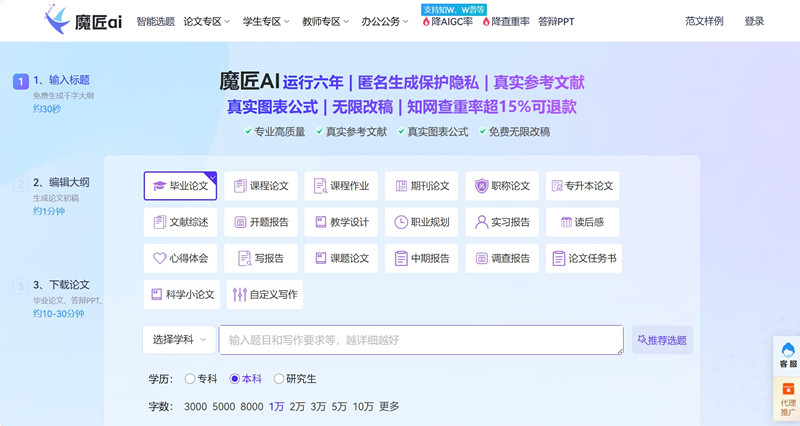
Task: Expand the 论文专区 dropdown menu
Action: [x=207, y=21]
